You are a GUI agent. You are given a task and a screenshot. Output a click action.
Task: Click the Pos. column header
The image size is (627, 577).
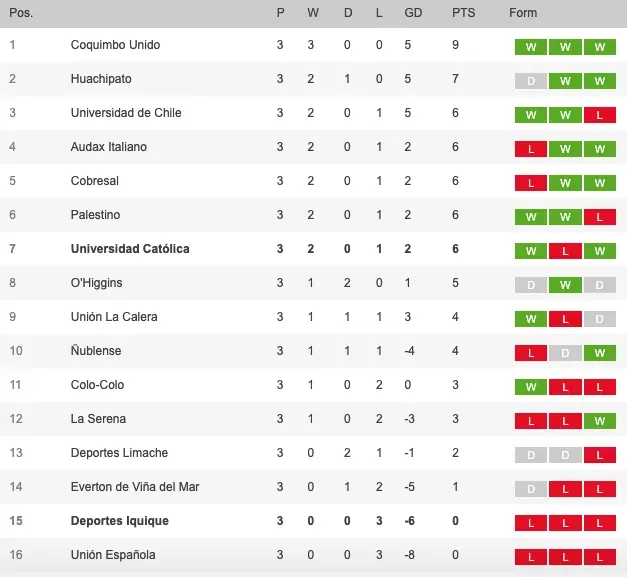(x=20, y=13)
